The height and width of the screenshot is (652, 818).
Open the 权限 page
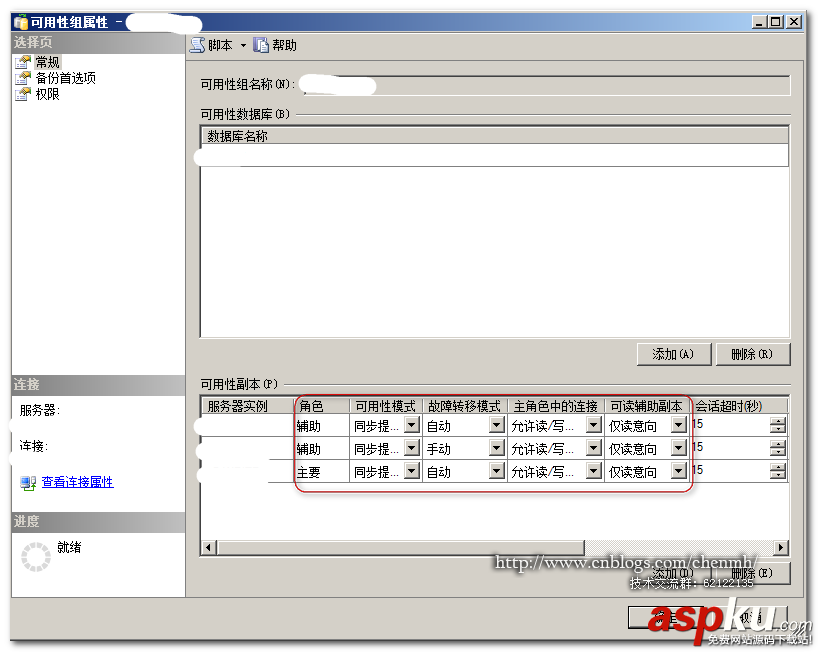coord(47,94)
